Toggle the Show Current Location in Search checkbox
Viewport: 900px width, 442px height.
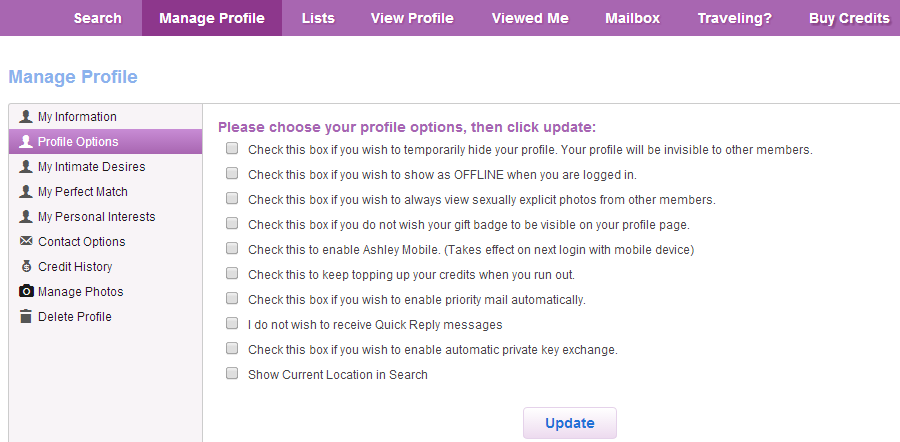tap(232, 374)
